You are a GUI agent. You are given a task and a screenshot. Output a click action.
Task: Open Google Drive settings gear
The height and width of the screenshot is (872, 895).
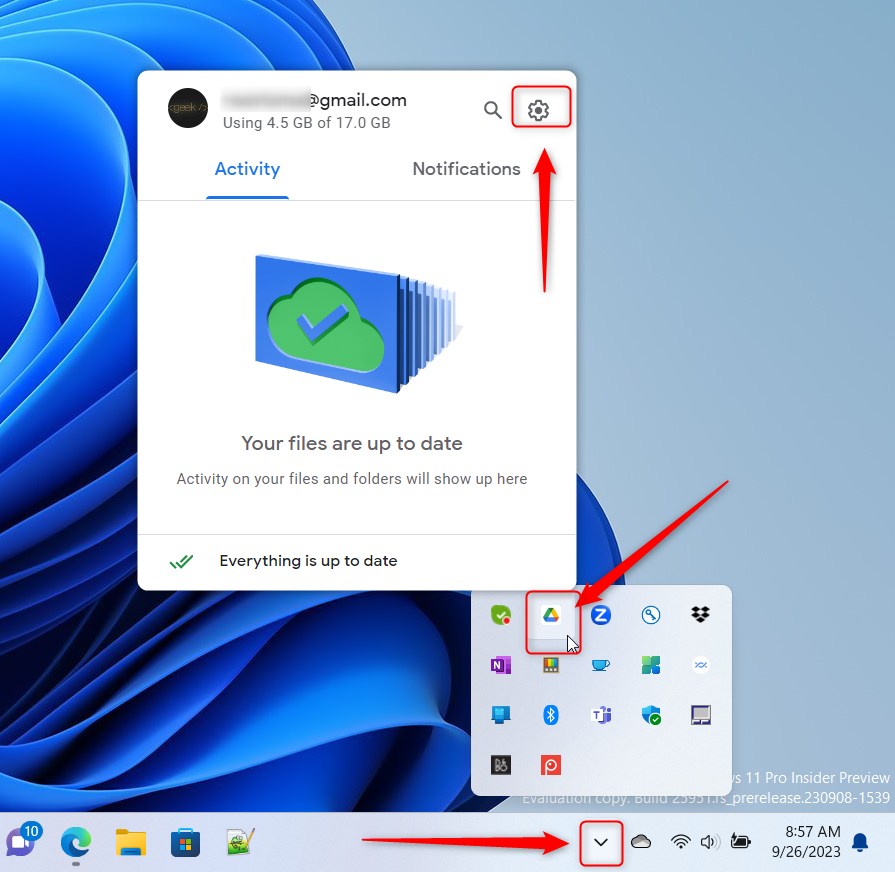pyautogui.click(x=538, y=110)
